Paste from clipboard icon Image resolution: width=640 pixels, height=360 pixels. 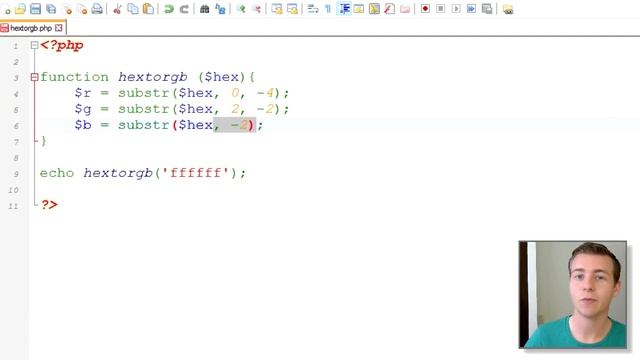point(149,9)
